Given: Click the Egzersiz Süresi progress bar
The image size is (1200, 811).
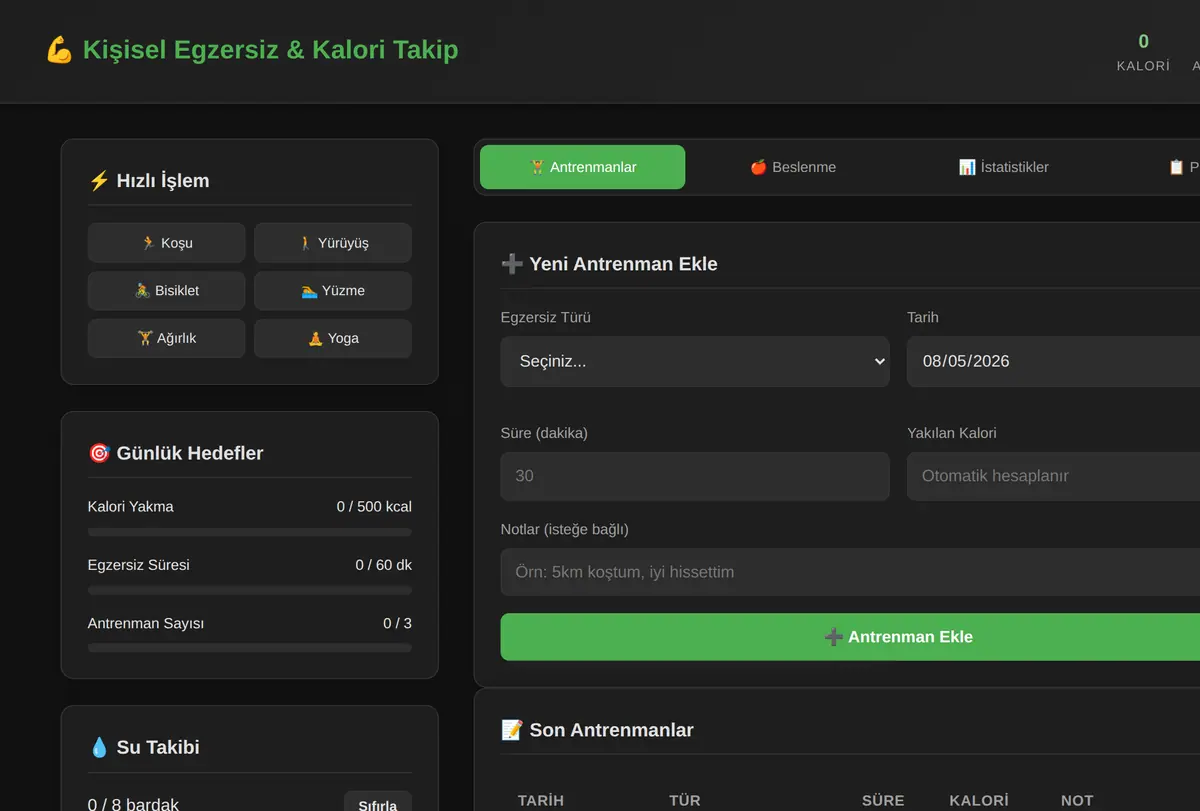Looking at the screenshot, I should pyautogui.click(x=249, y=590).
